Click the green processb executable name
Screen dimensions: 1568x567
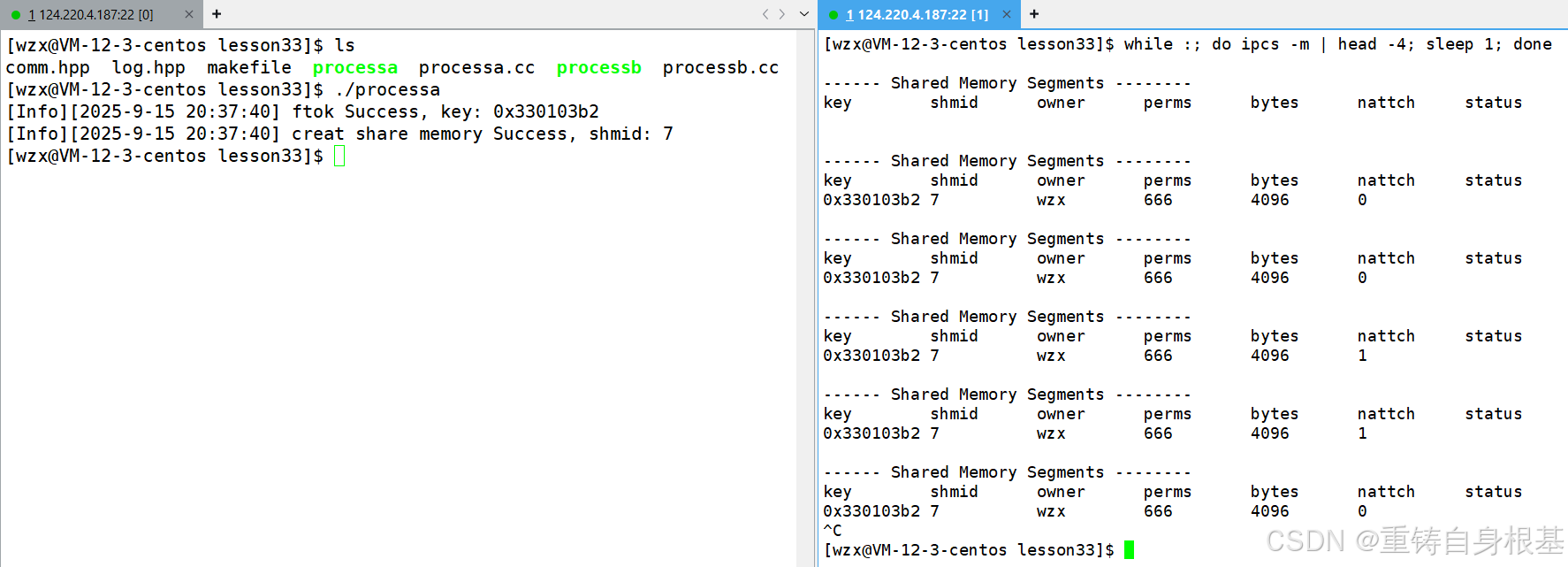click(599, 67)
